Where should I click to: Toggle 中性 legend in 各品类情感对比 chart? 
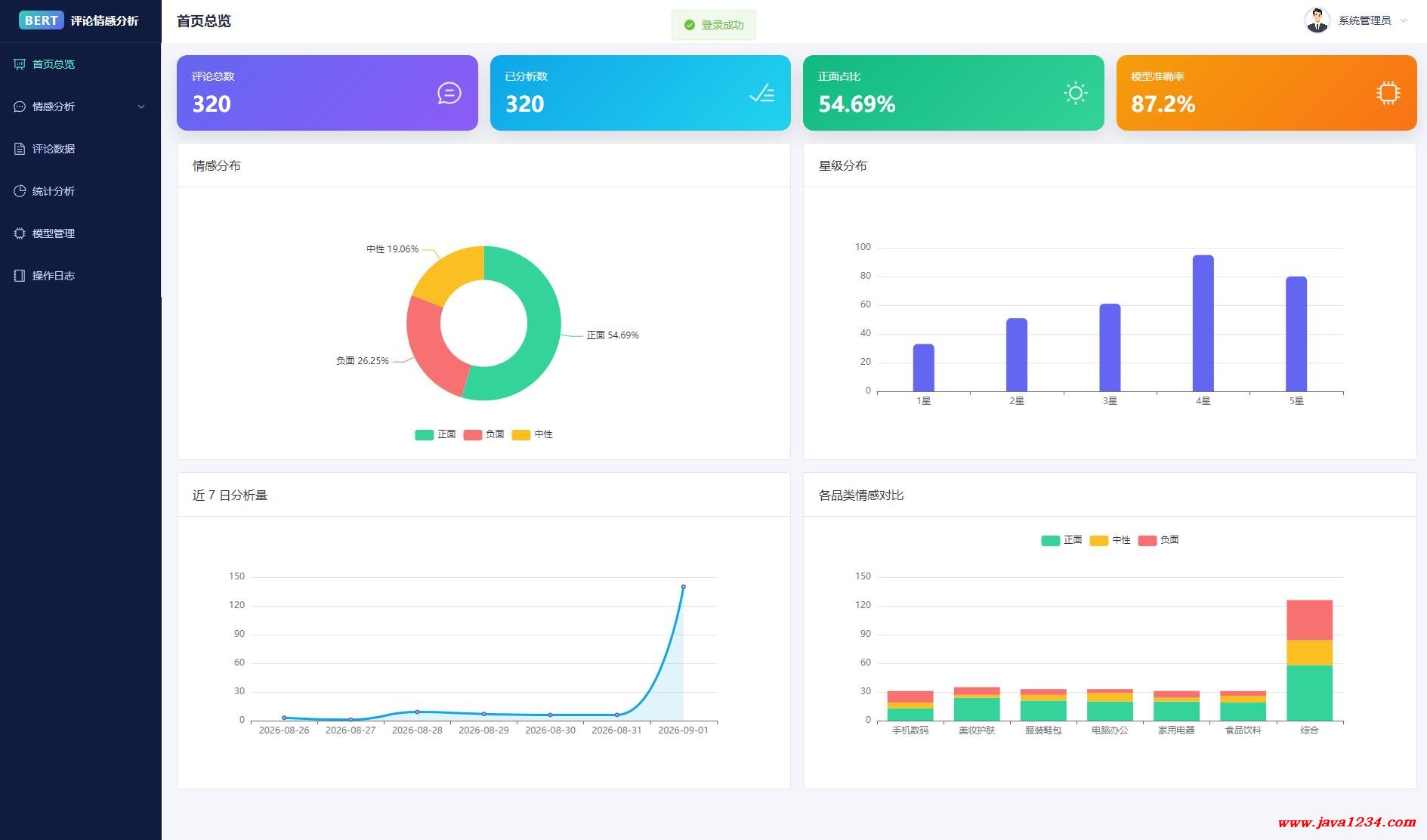[x=1110, y=540]
